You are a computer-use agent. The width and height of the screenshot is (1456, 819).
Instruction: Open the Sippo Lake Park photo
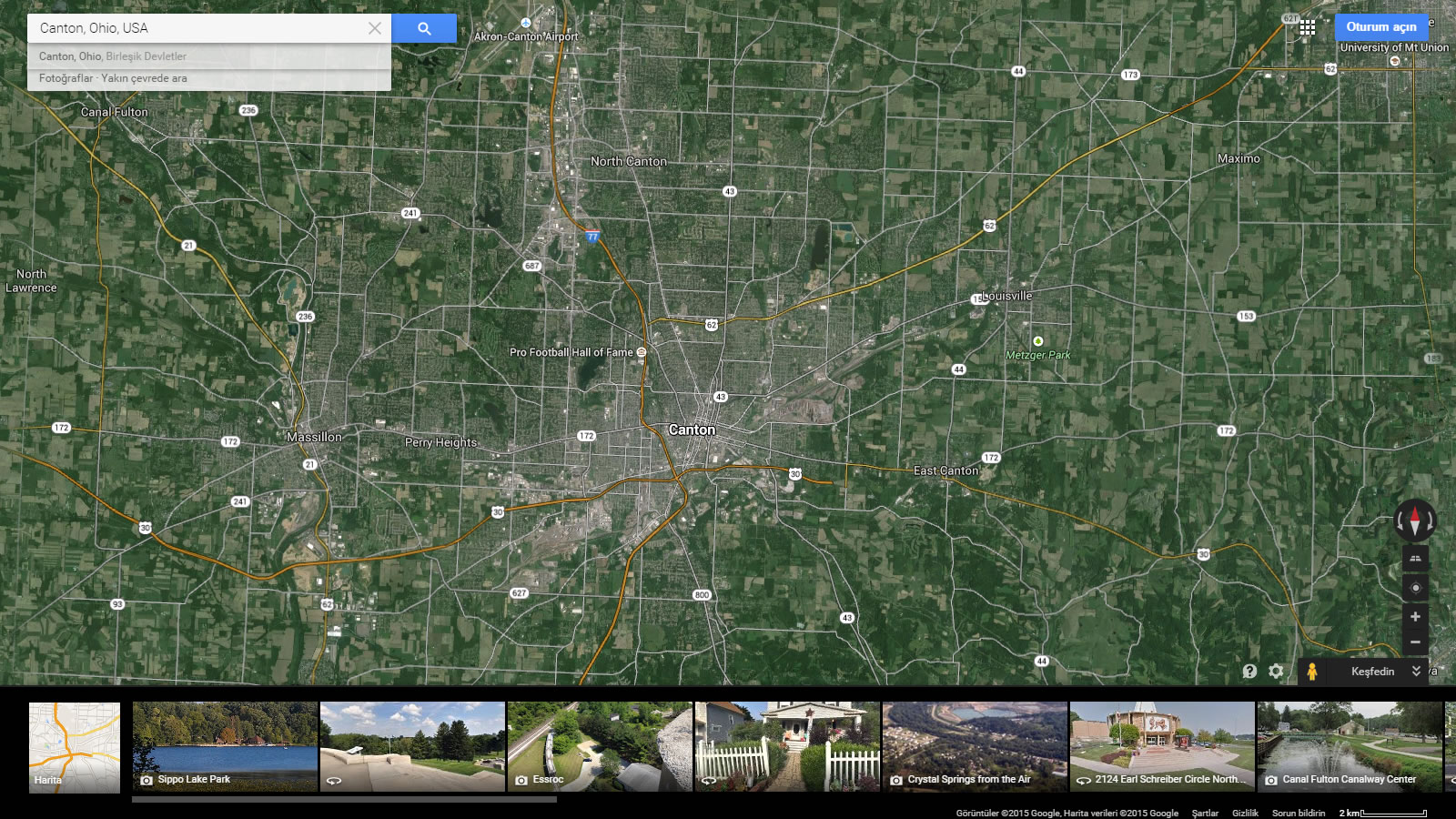[x=226, y=747]
